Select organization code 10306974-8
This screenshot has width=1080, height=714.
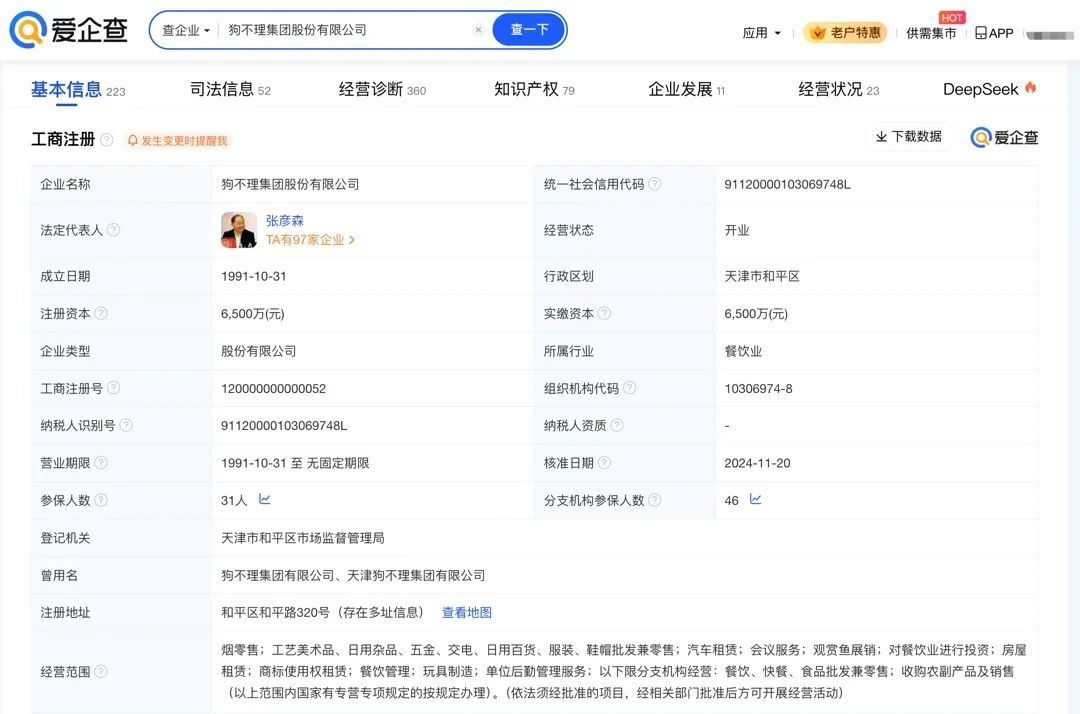pyautogui.click(x=758, y=388)
